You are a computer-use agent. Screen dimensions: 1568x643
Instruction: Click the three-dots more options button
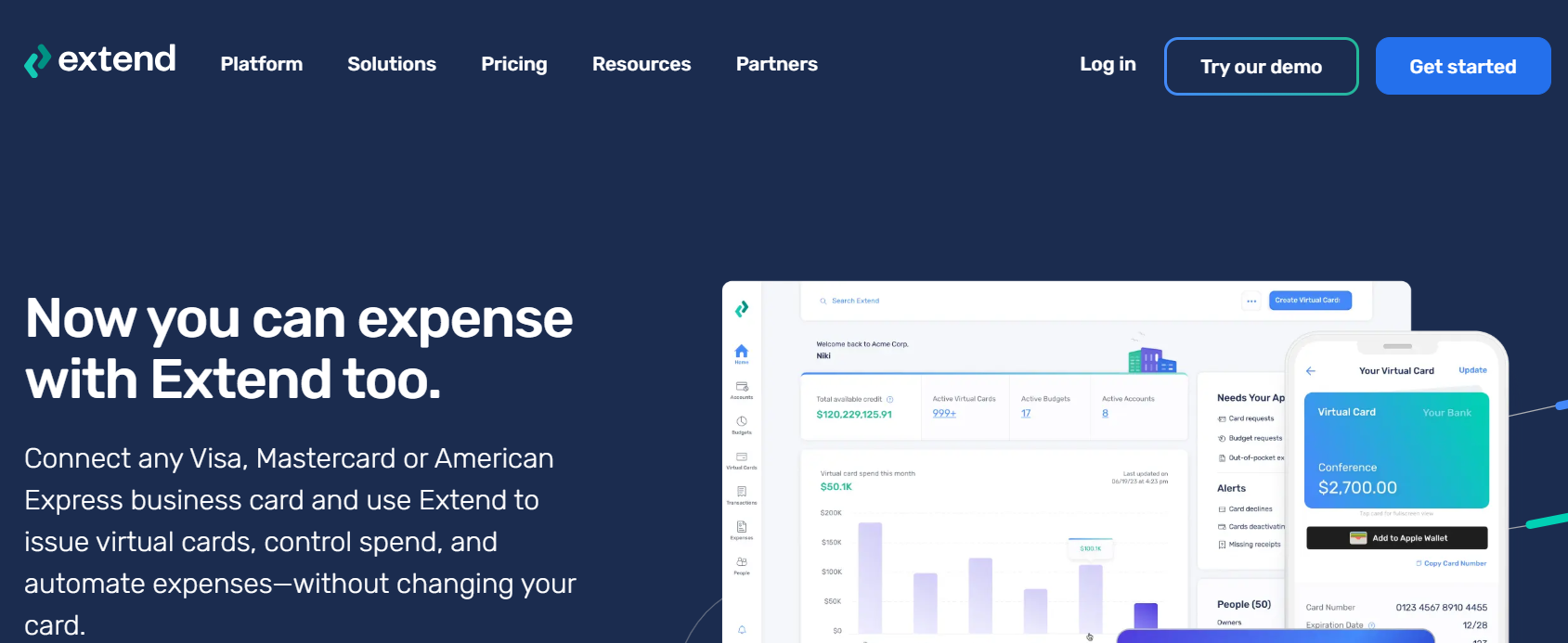(1251, 301)
